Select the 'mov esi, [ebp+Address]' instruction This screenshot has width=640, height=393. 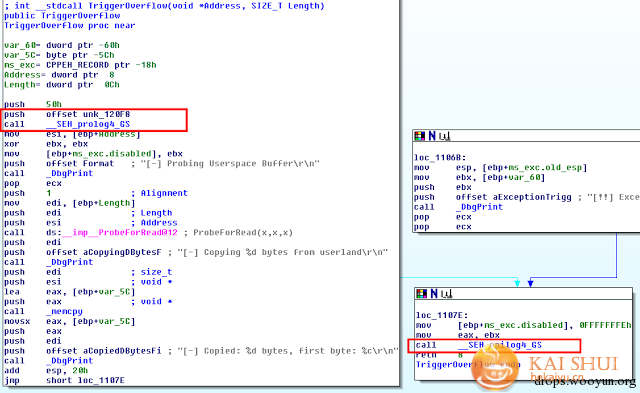pos(72,134)
